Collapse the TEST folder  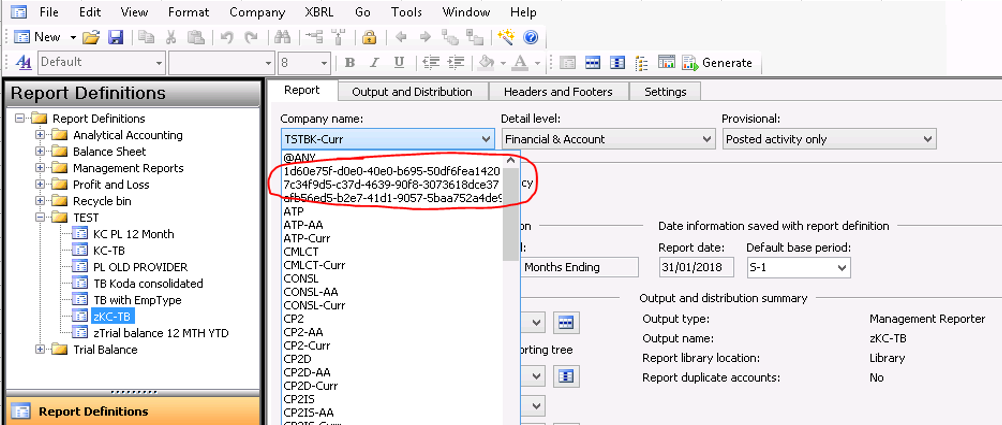tap(40, 218)
